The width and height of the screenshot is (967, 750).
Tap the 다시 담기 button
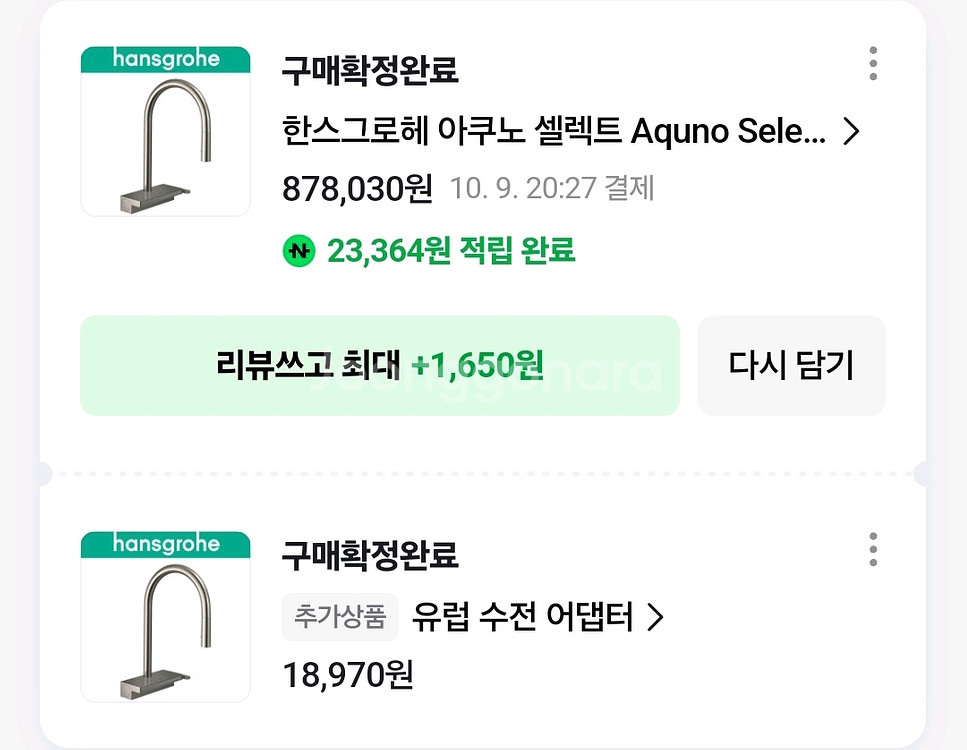tap(791, 365)
